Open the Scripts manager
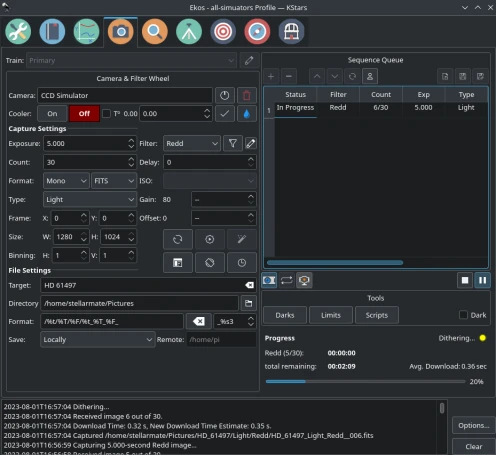 click(377, 315)
